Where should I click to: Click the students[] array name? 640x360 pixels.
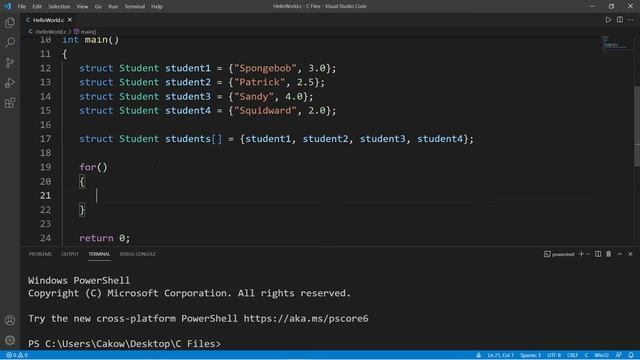(x=193, y=139)
